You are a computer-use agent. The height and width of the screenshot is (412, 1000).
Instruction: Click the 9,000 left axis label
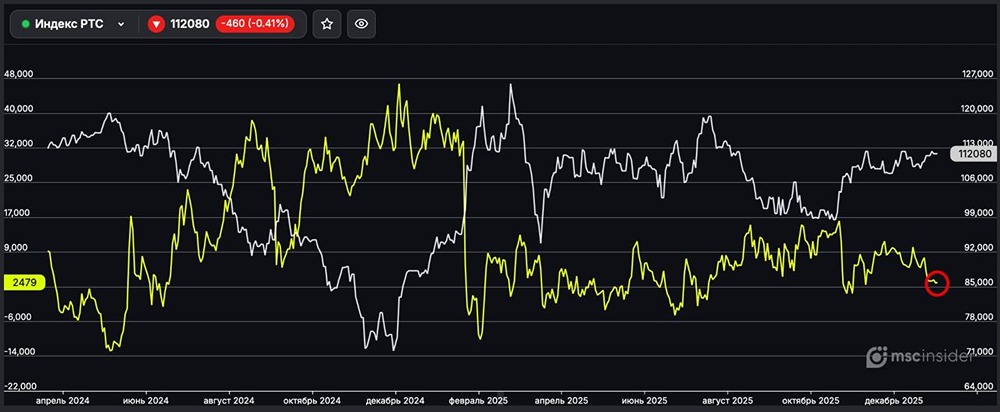[x=18, y=248]
